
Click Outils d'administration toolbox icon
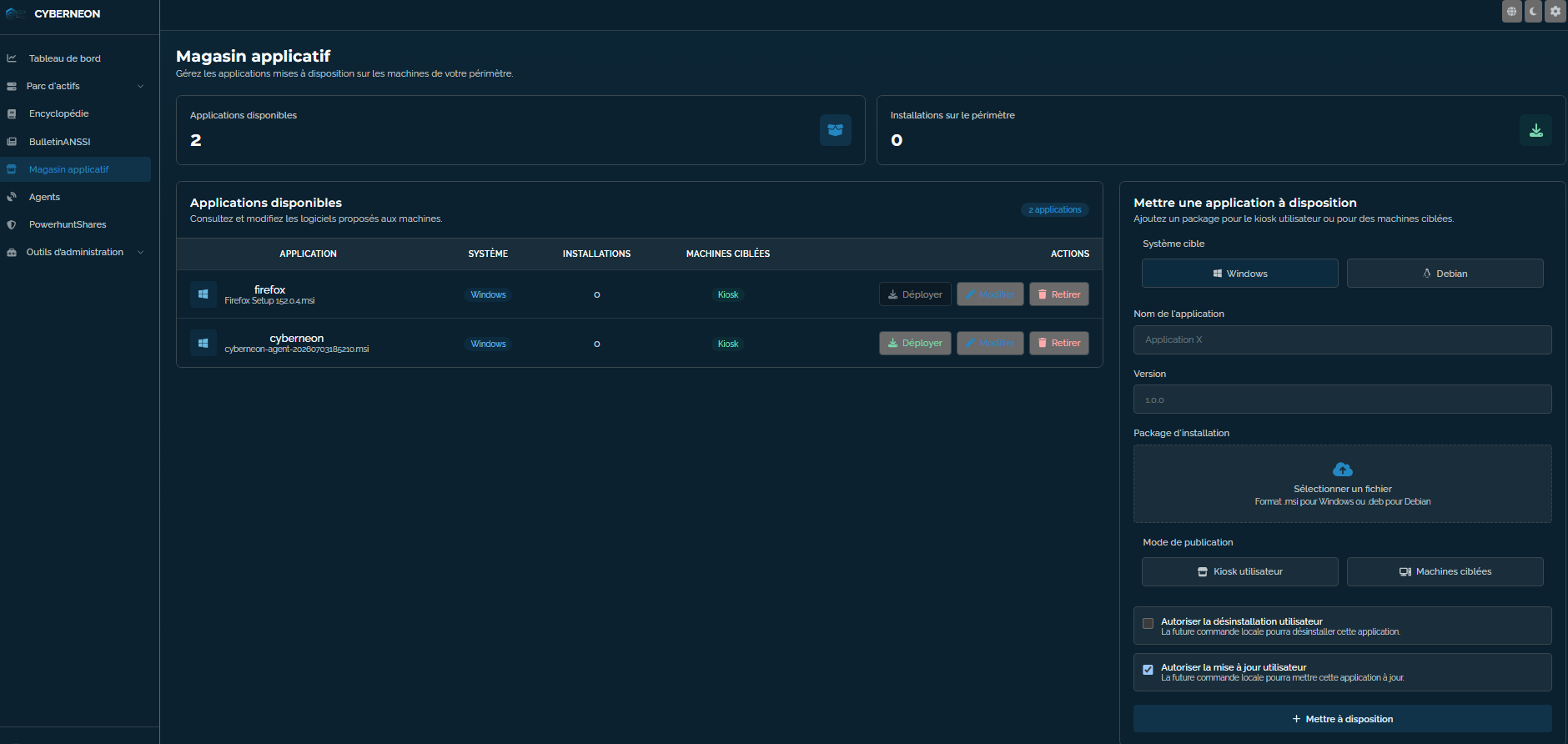12,252
